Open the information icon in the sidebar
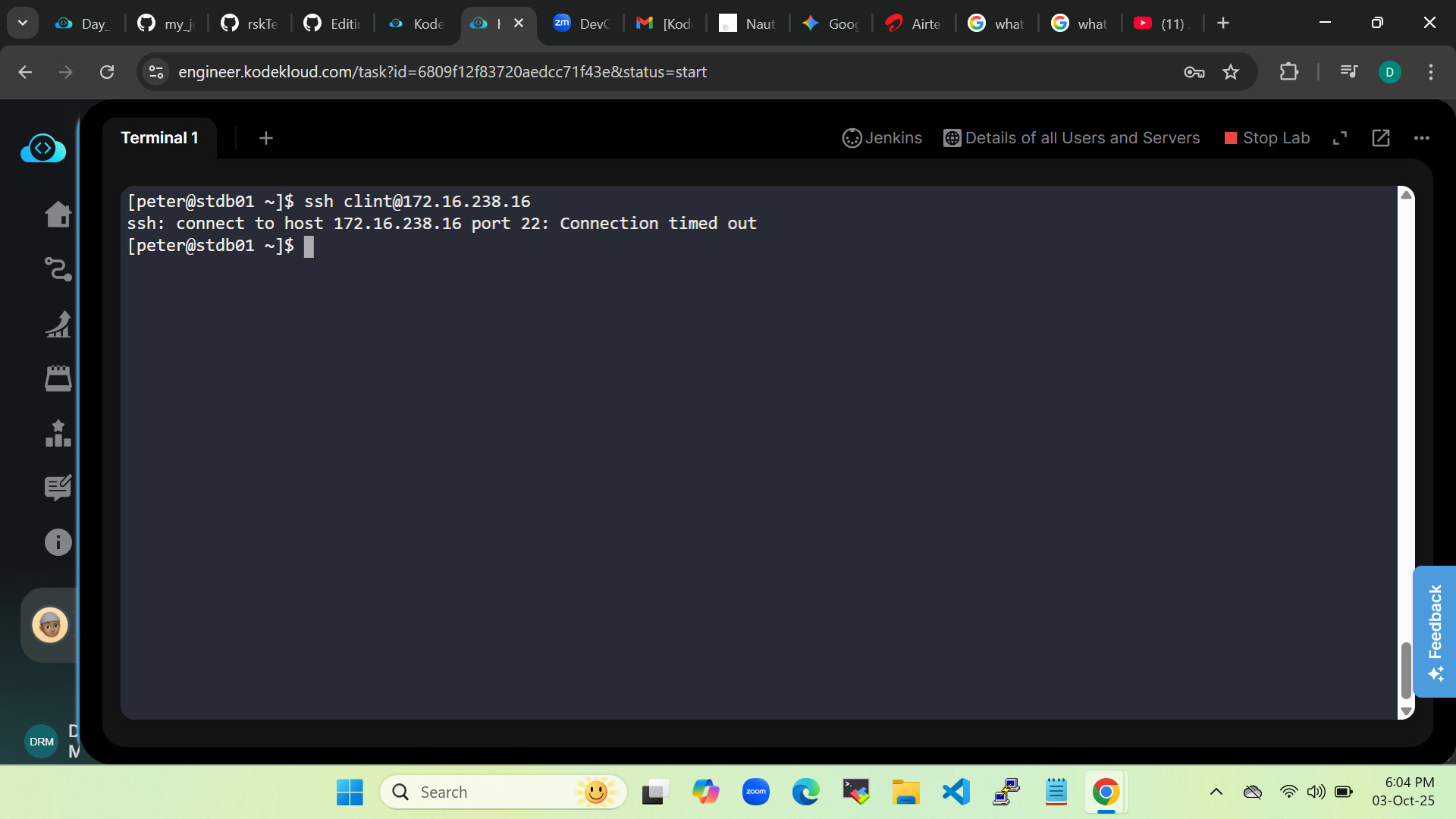Image resolution: width=1456 pixels, height=819 pixels. tap(58, 542)
